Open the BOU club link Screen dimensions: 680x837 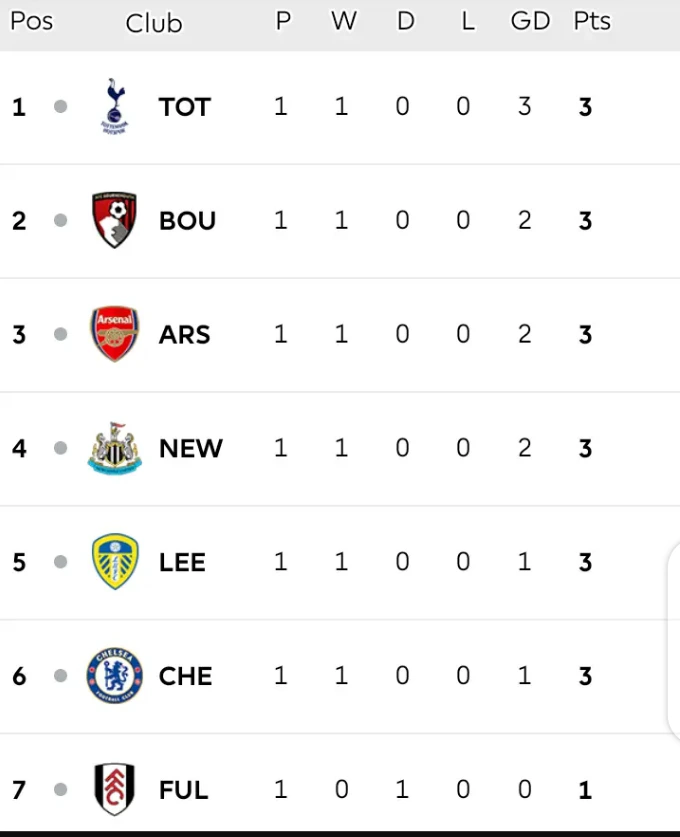pyautogui.click(x=187, y=220)
